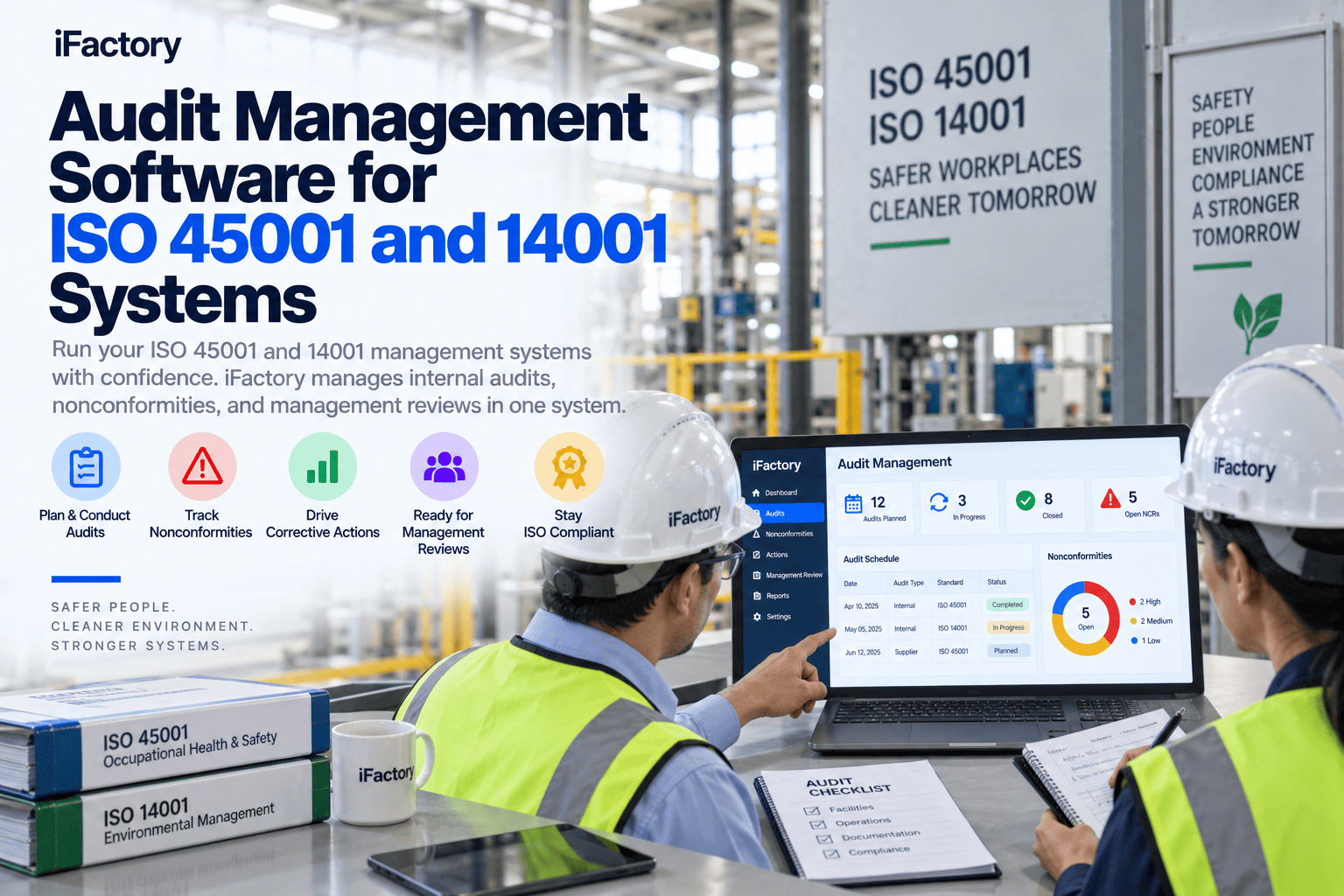Click the red High legend dot
The height and width of the screenshot is (896, 1344).
(x=1132, y=602)
